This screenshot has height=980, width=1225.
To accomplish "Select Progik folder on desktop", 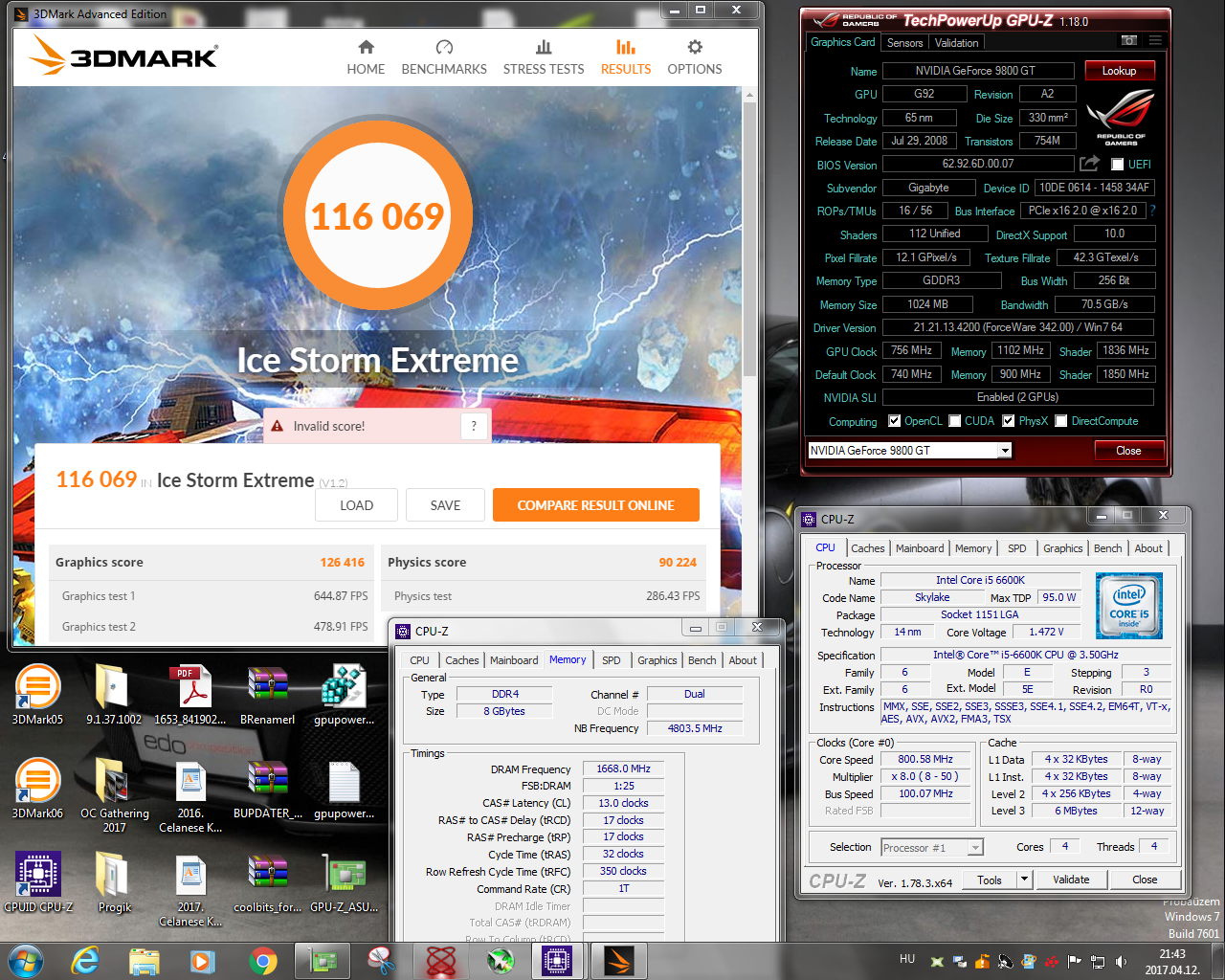I will [114, 880].
